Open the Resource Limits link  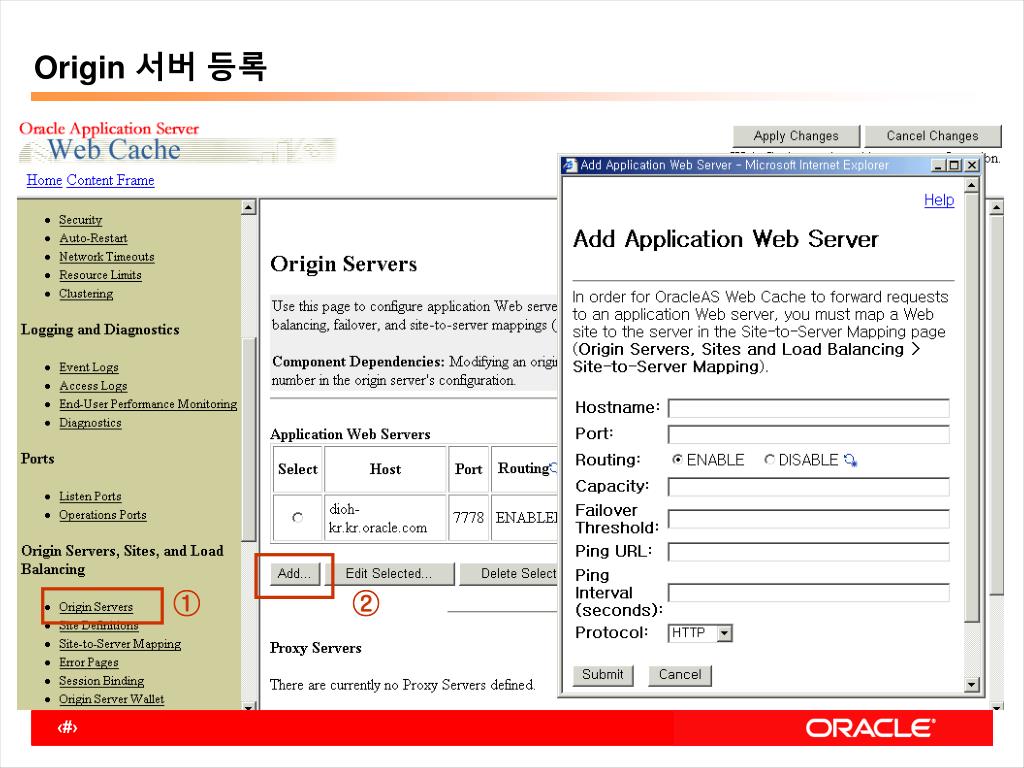pos(100,275)
